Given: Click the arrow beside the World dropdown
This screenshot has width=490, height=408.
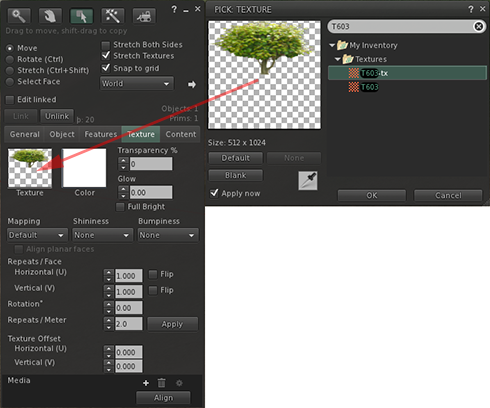Looking at the screenshot, I should (x=192, y=84).
